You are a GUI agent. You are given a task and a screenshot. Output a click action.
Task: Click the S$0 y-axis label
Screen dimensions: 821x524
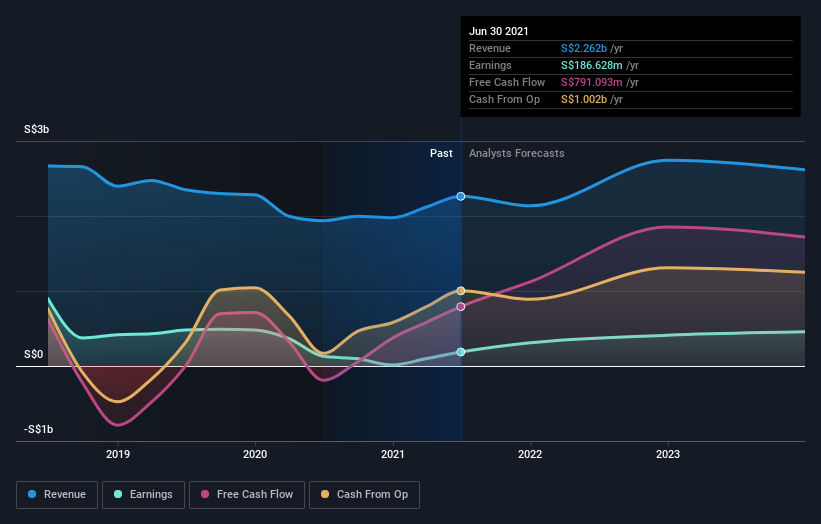pos(34,354)
